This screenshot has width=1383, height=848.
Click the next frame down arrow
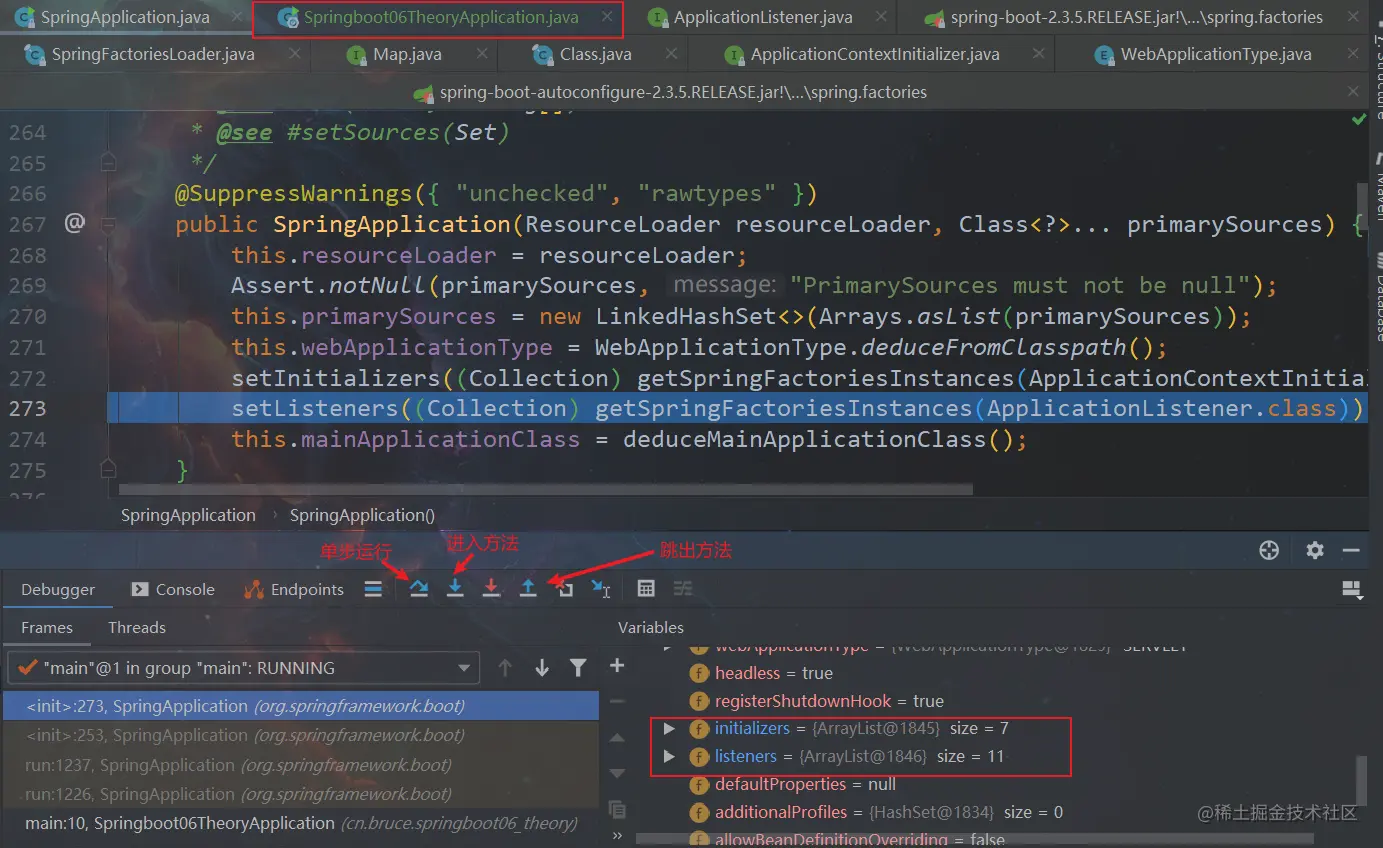(x=542, y=668)
